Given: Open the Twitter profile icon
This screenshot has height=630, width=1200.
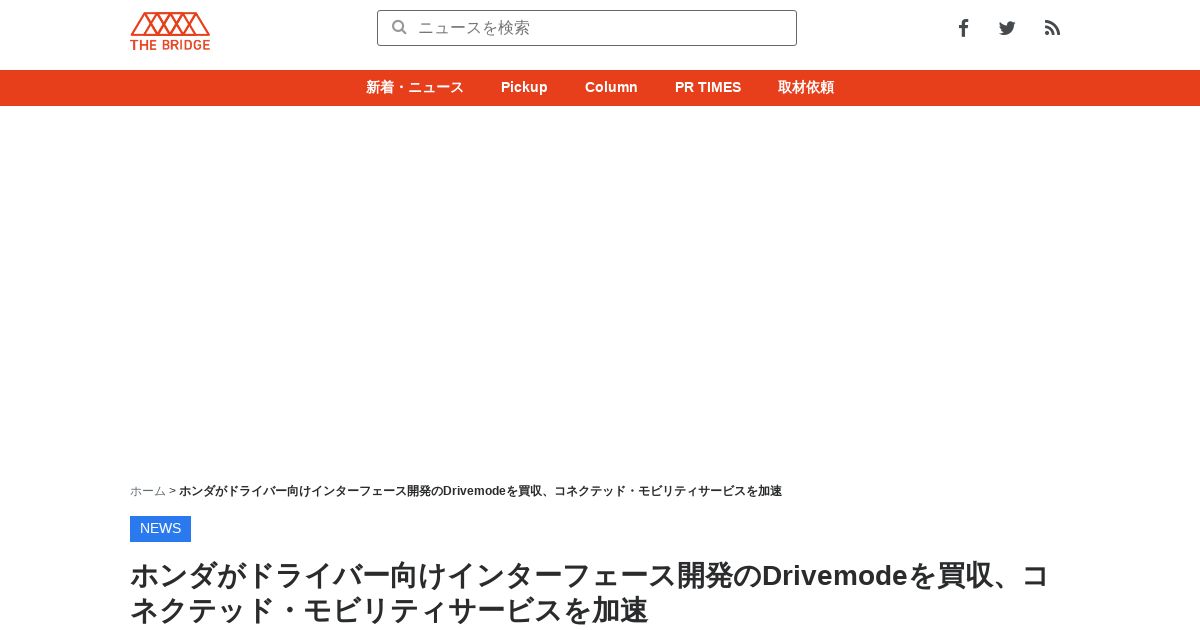Looking at the screenshot, I should coord(1007,28).
